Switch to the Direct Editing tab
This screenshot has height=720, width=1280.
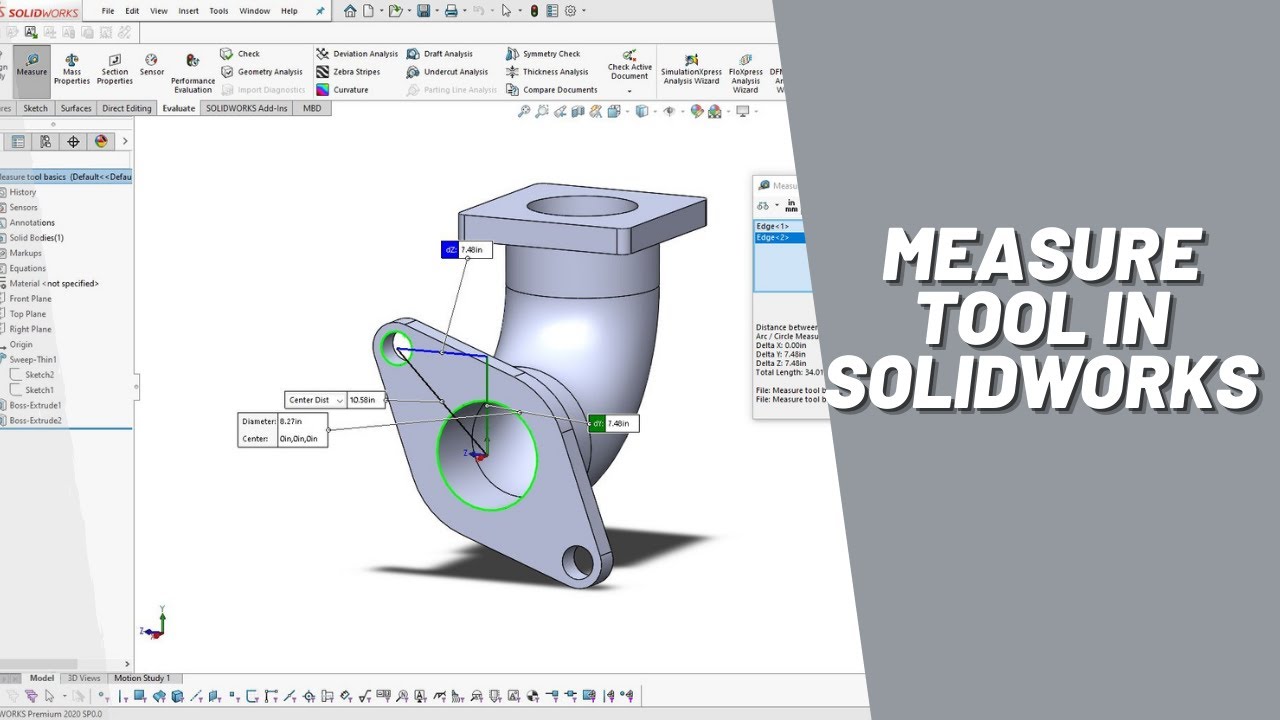click(127, 108)
